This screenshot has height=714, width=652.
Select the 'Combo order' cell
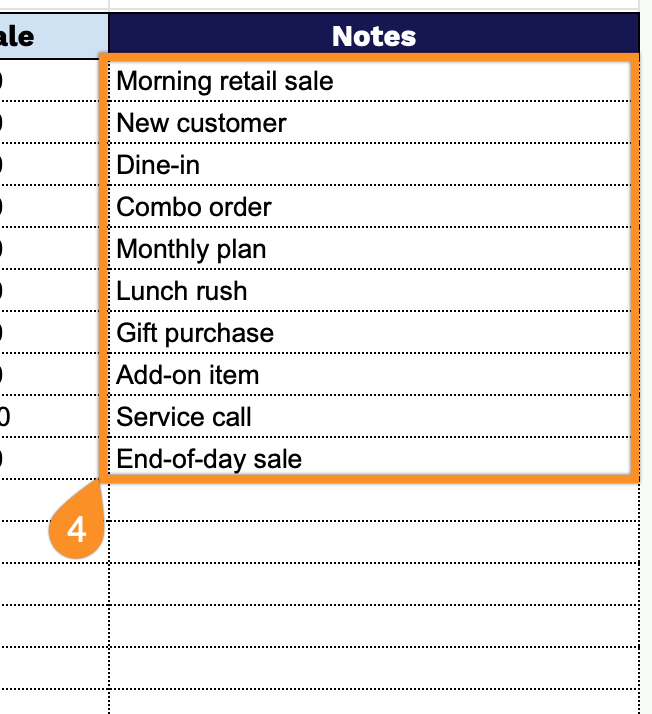(372, 207)
